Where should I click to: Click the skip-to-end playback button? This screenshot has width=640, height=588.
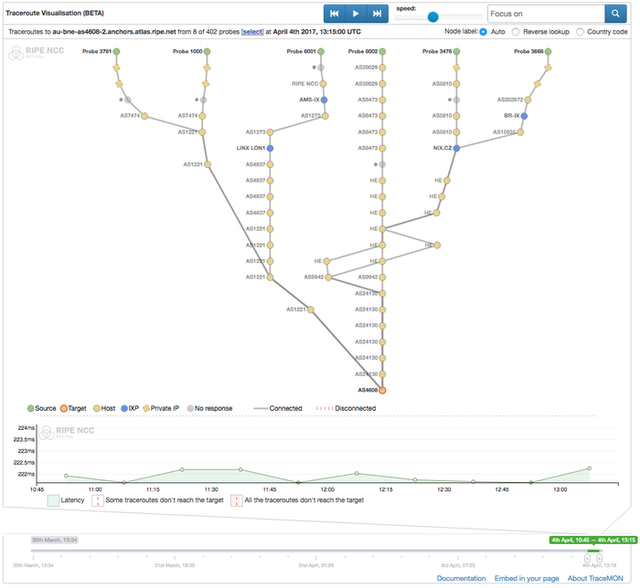[377, 13]
